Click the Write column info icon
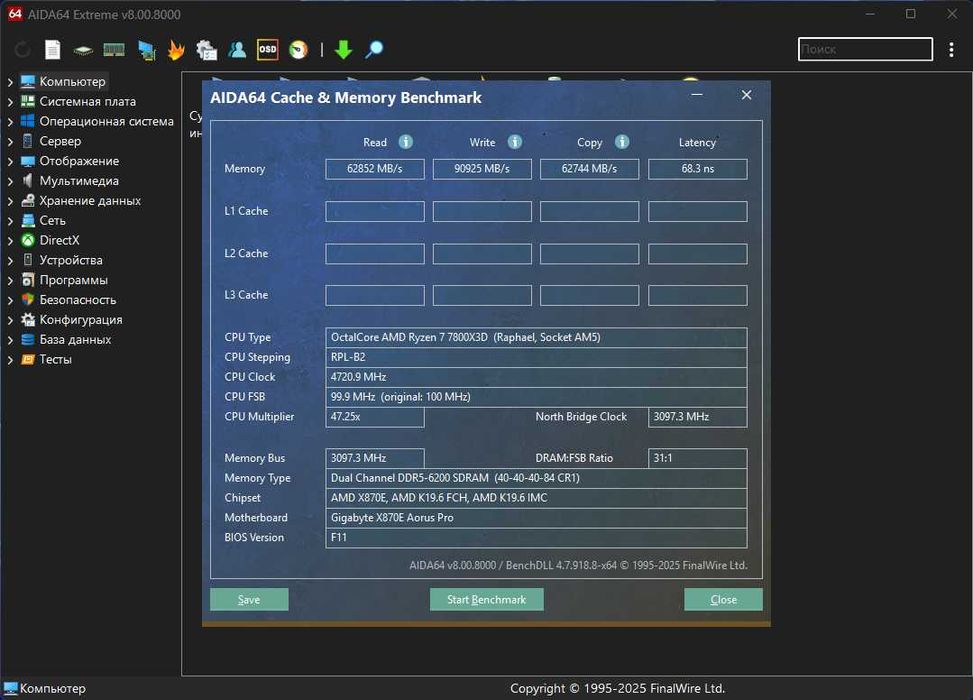 (x=515, y=142)
